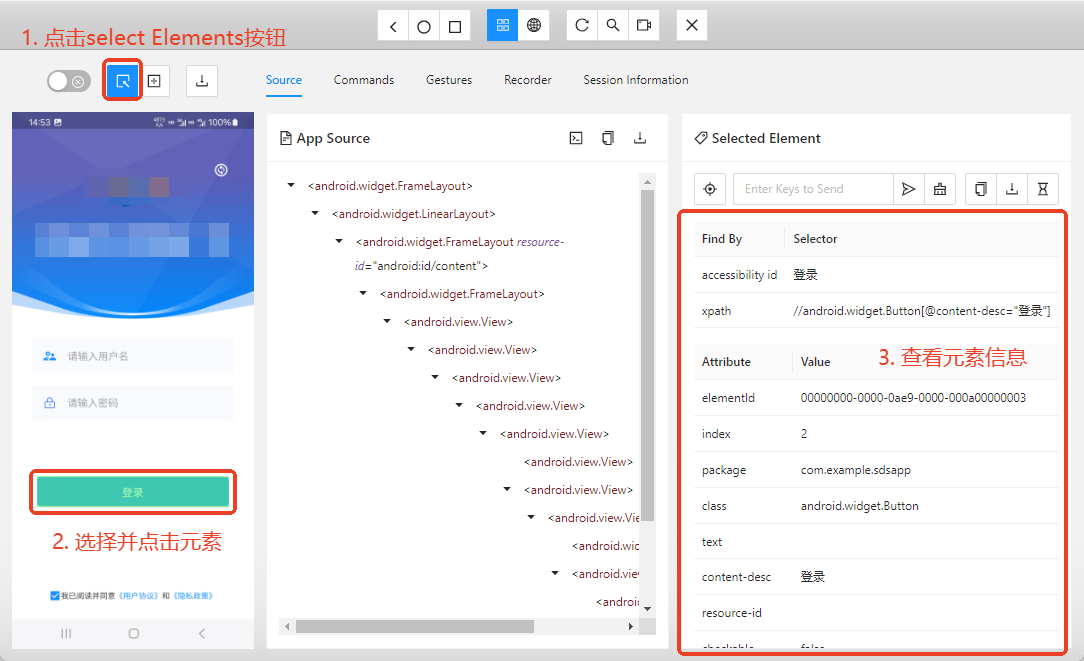Open the Session Information tab

635,80
